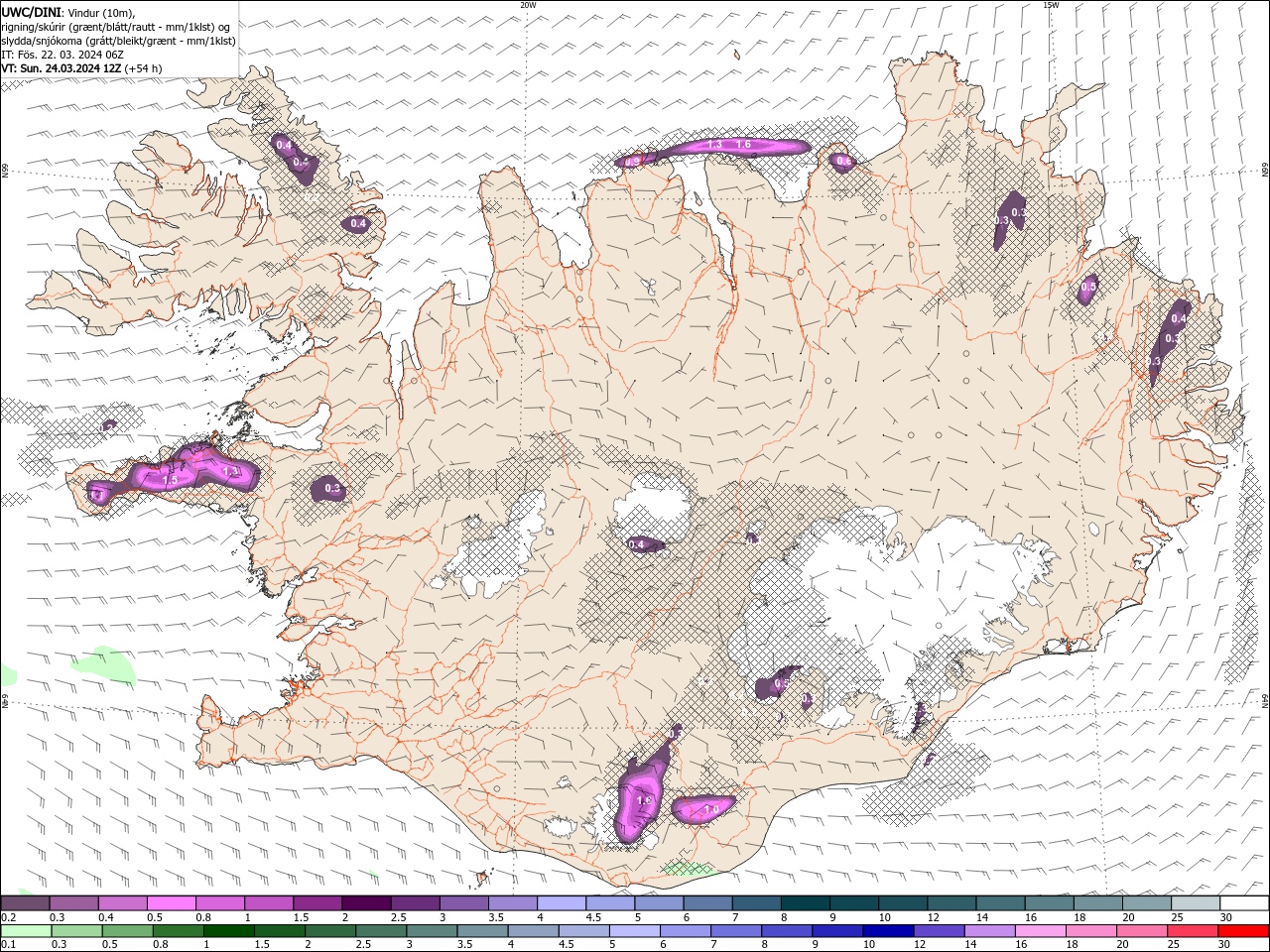Pick the bright red 30 swatch, bottom legend row
Screen dimensions: 1270x952
tap(1243, 931)
